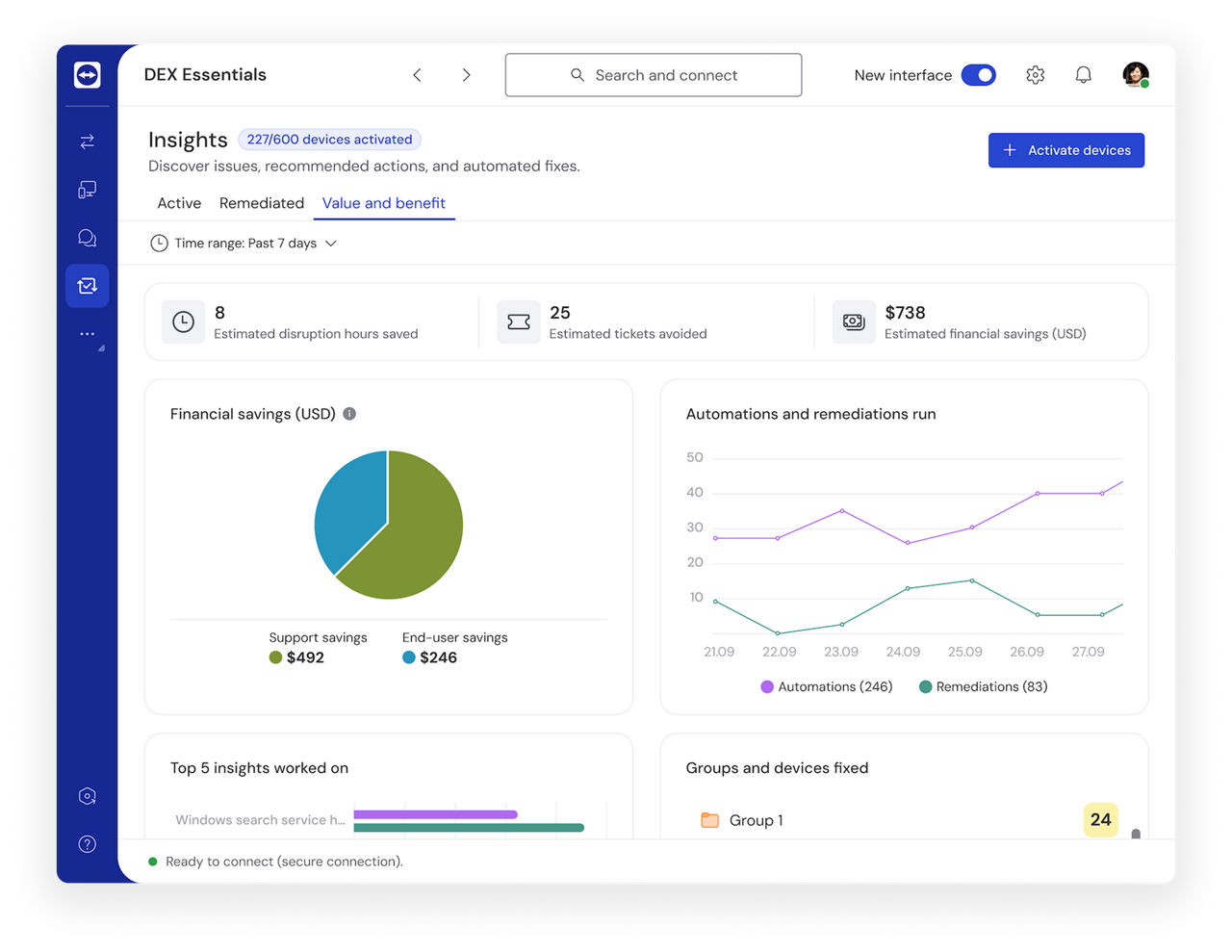
Task: Select the devices management sidebar icon
Action: (86, 189)
